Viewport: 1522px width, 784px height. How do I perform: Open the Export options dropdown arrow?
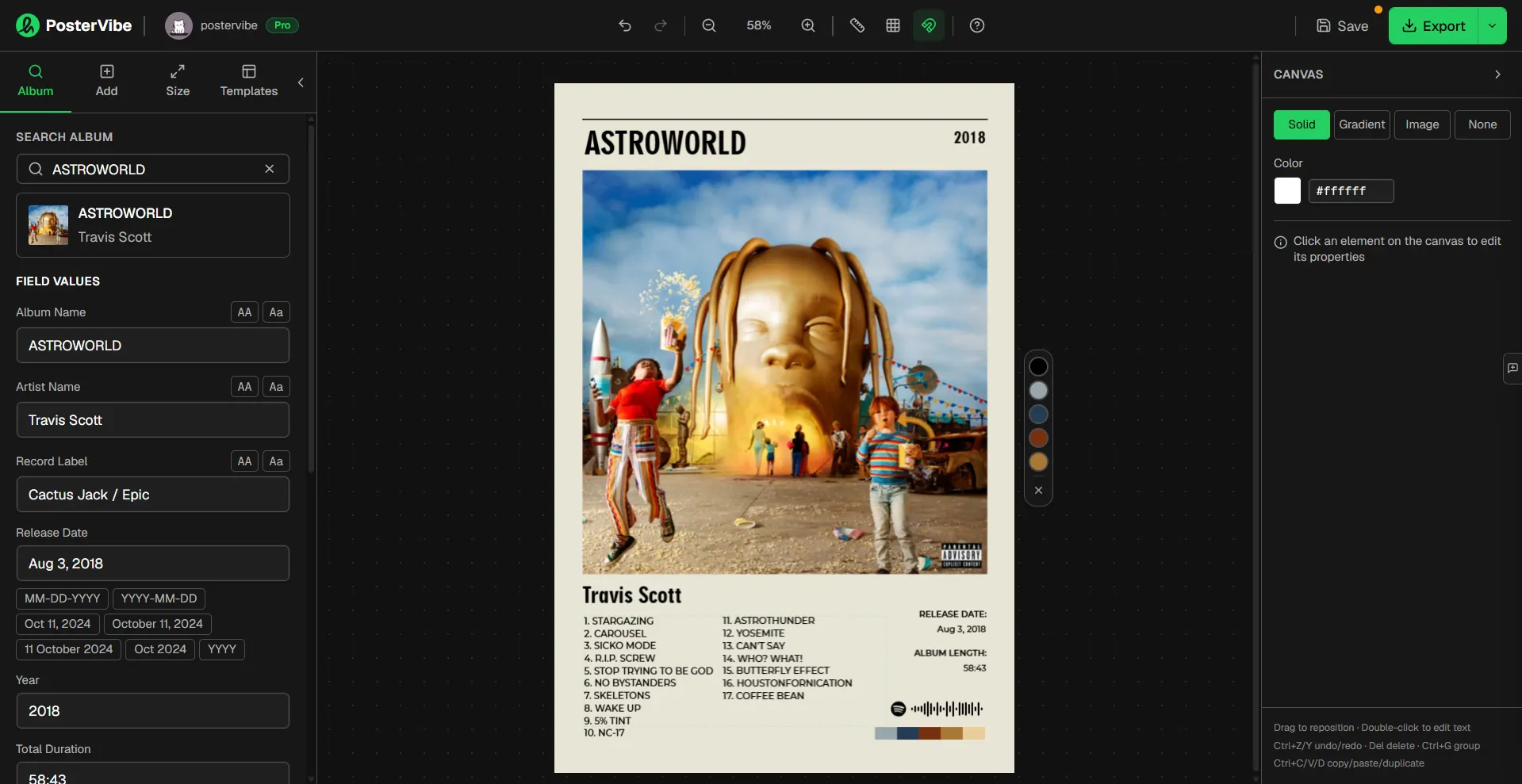click(x=1492, y=25)
